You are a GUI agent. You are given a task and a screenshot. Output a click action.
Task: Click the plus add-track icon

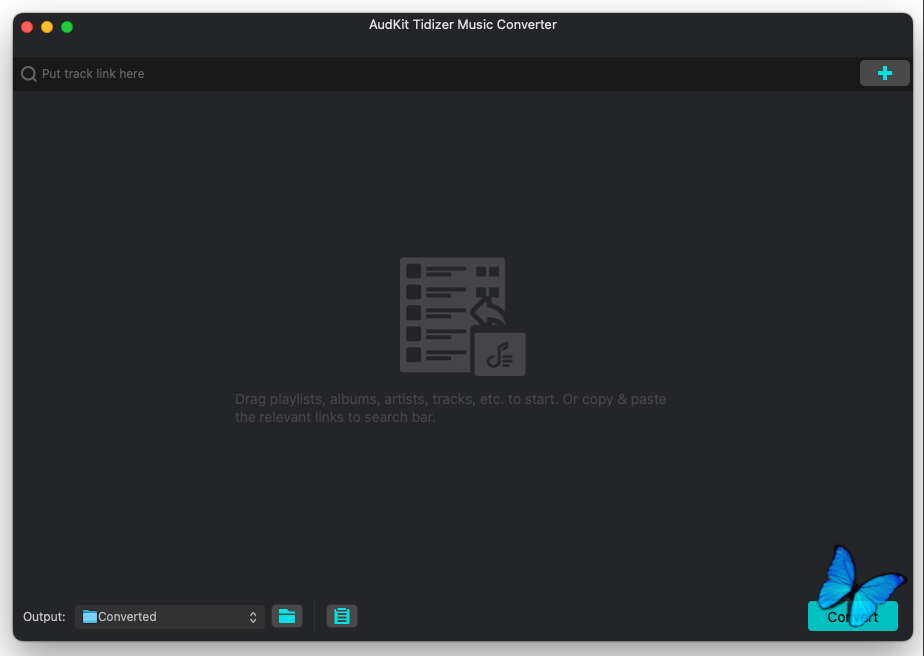[x=884, y=73]
